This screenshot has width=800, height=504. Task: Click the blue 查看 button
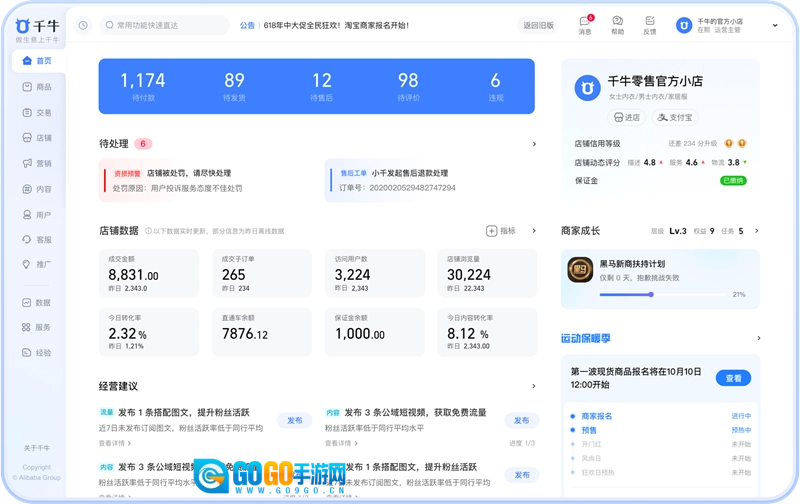click(733, 378)
